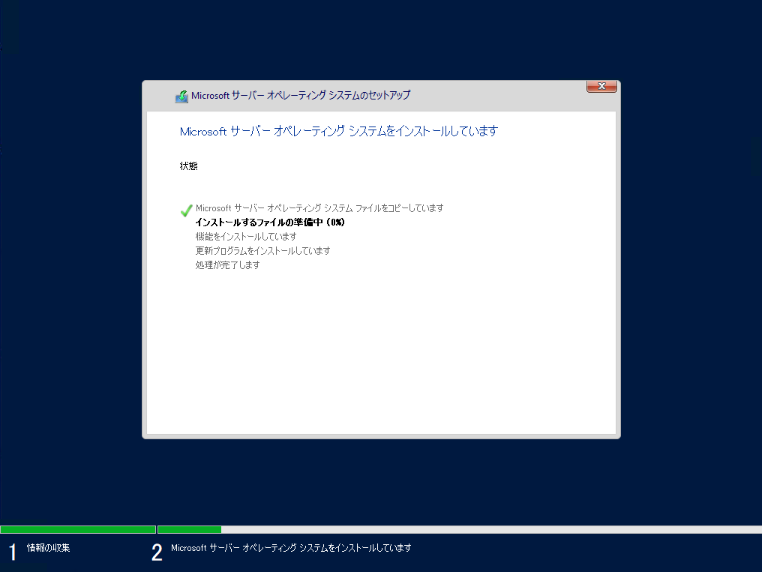
Task: Select the 'ファイルをコピーしています' status line
Action: [x=319, y=208]
